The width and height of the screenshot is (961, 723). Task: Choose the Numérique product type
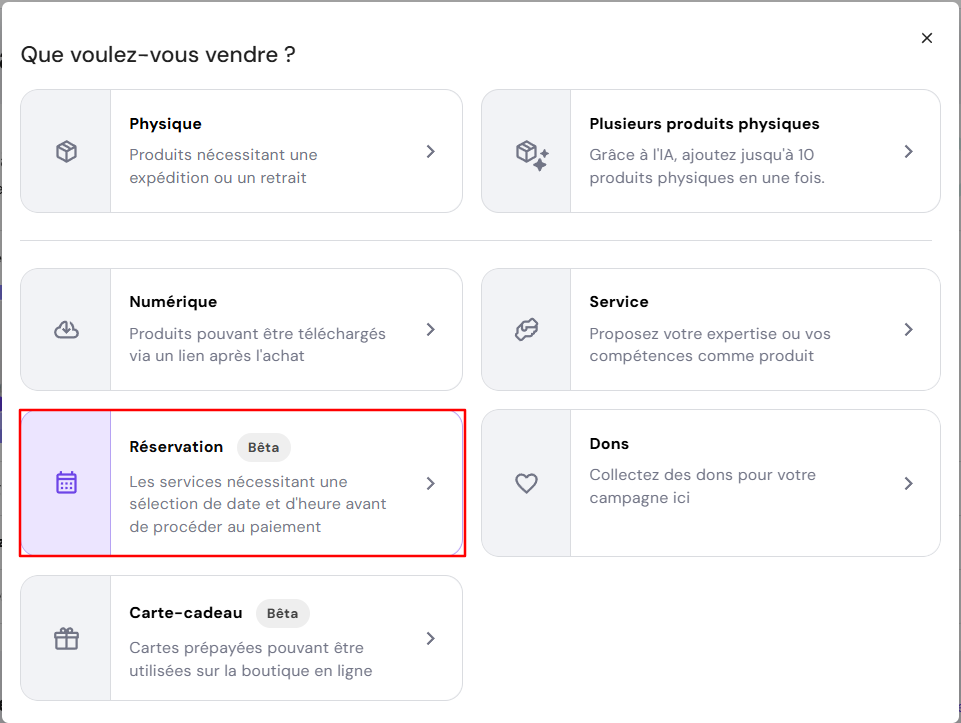(x=240, y=329)
